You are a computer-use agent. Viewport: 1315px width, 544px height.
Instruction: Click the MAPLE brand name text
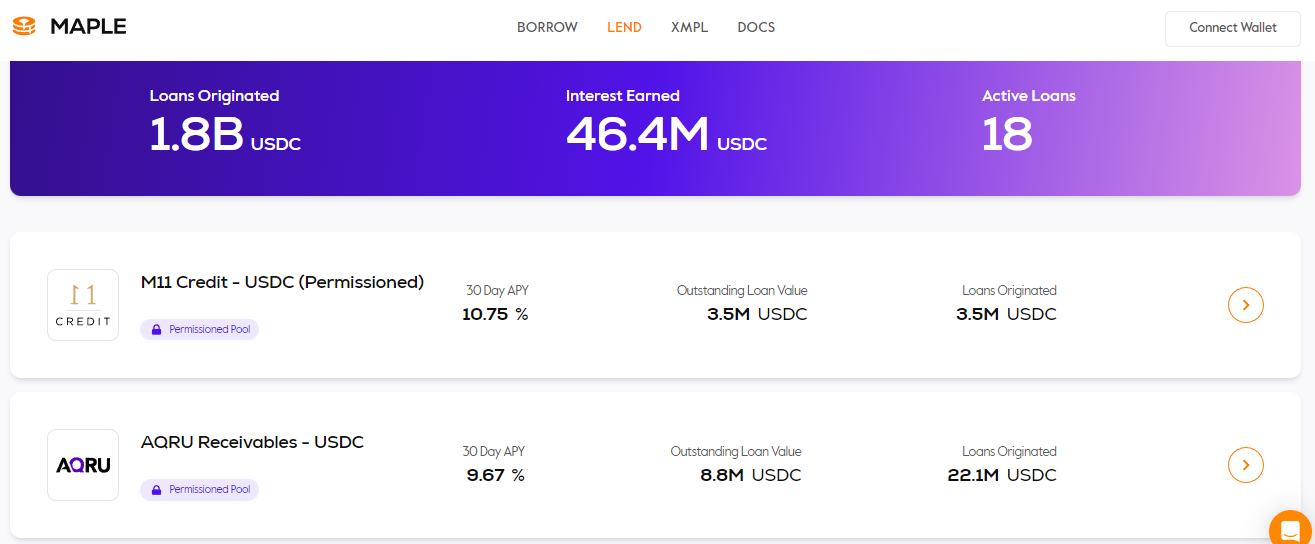click(x=88, y=27)
